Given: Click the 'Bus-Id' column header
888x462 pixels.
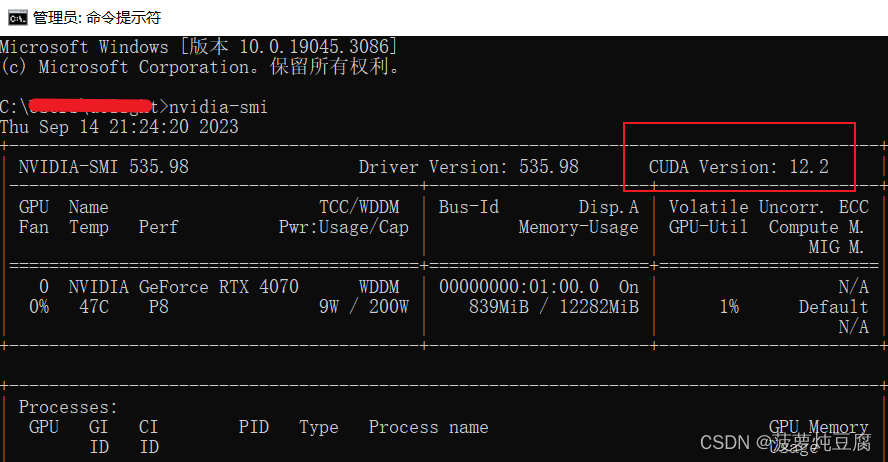Looking at the screenshot, I should [x=469, y=207].
